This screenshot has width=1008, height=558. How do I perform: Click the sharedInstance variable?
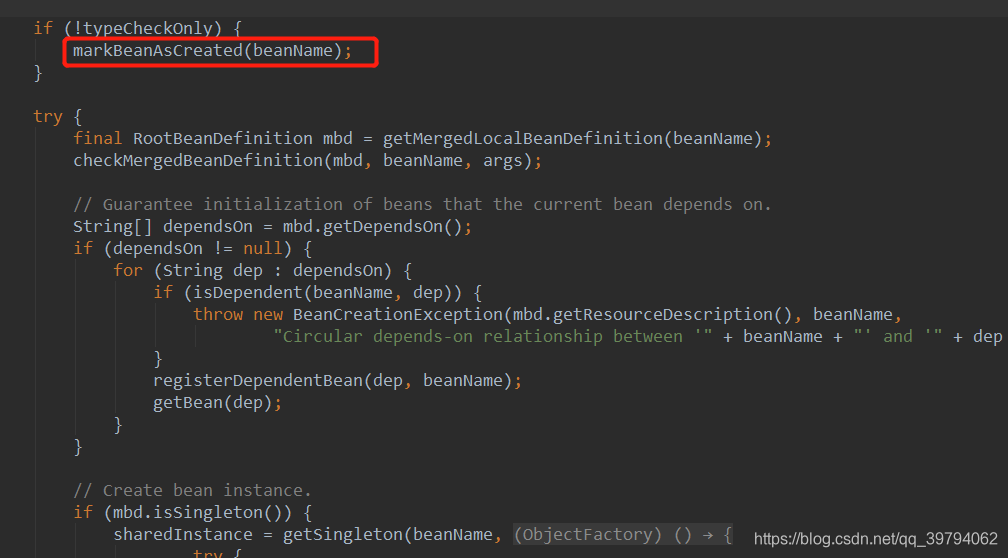(183, 534)
